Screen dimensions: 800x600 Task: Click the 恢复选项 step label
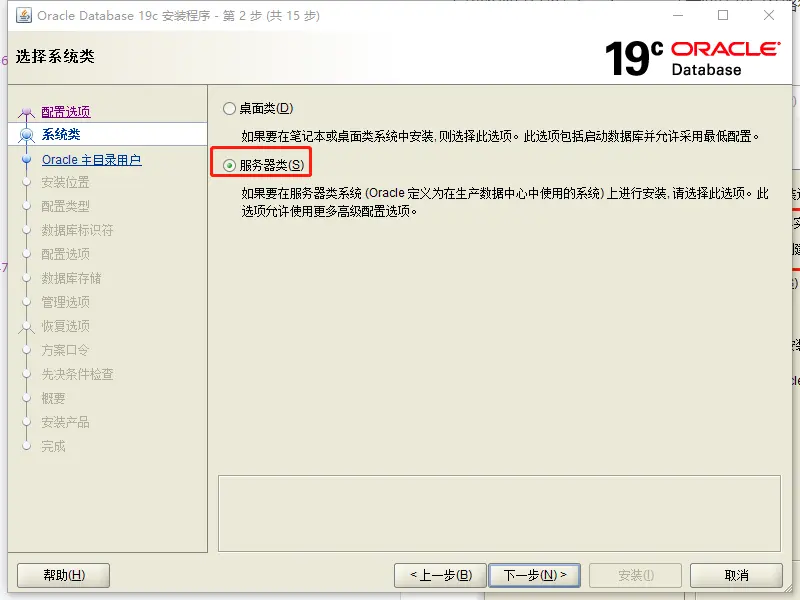65,326
